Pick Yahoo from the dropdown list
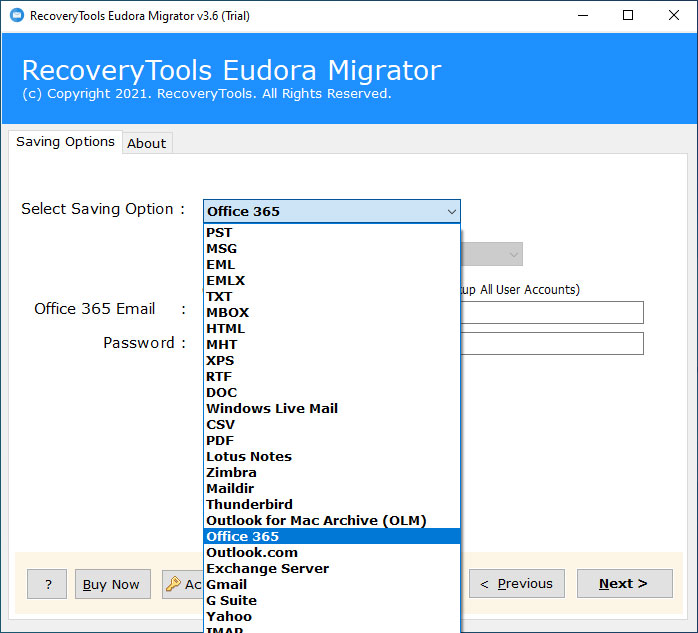Viewport: 698px width, 633px height. pos(332,617)
